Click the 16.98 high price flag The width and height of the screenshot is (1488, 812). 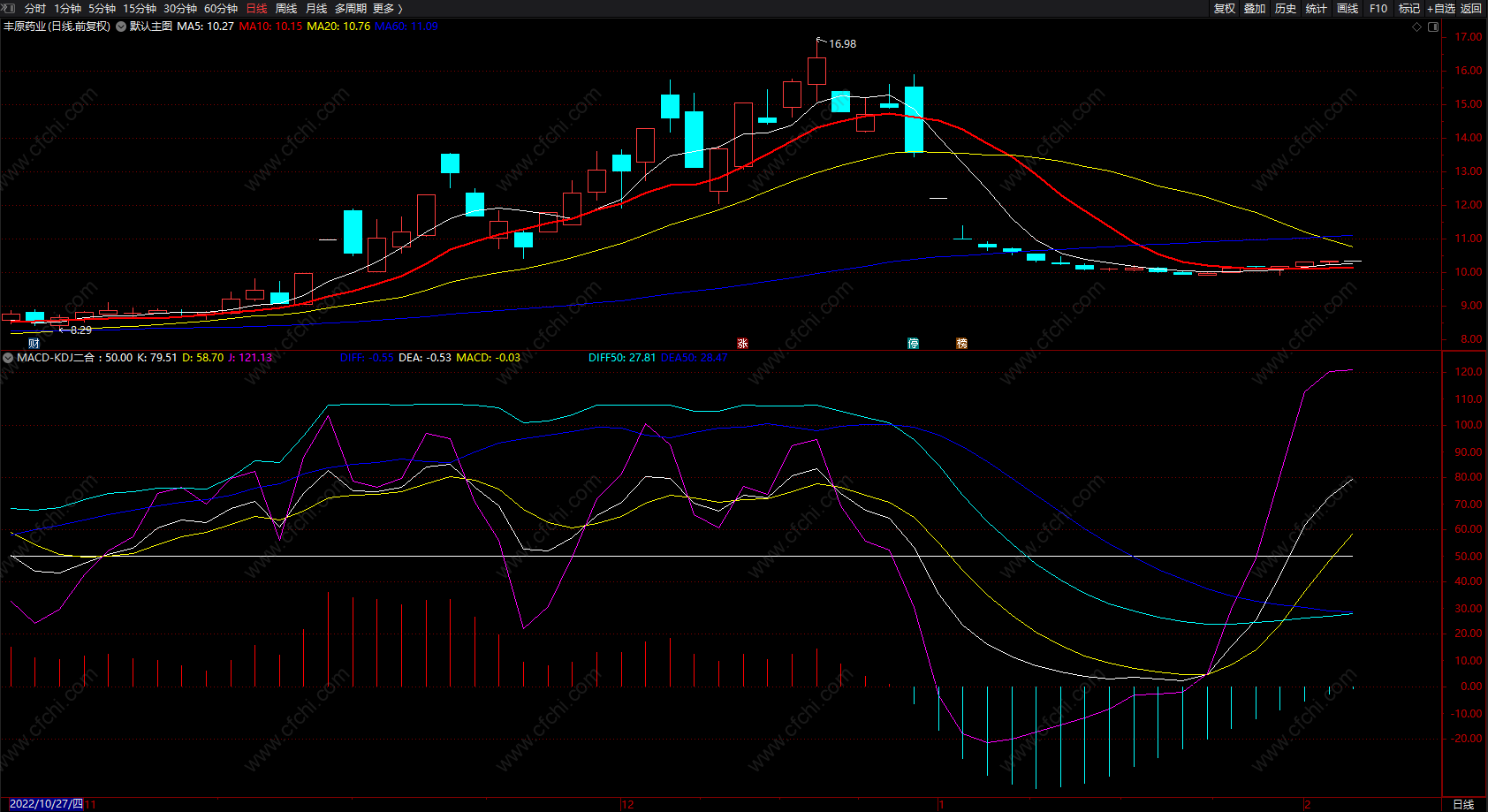[841, 43]
